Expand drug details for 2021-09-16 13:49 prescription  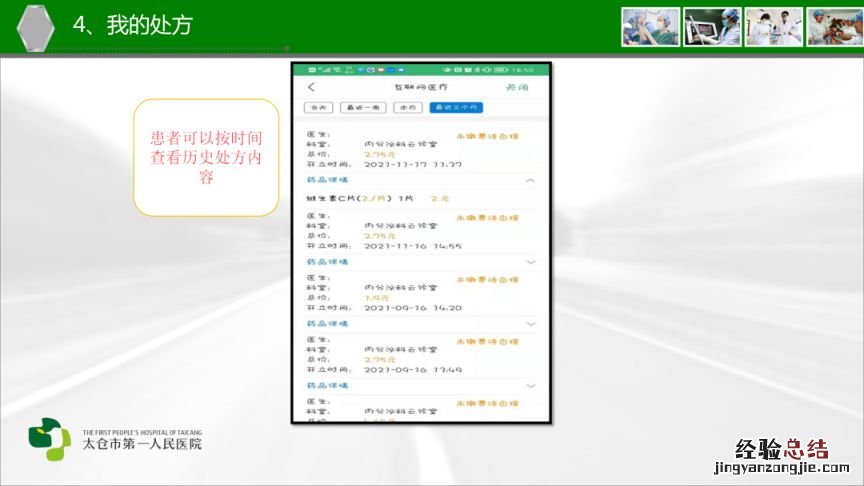530,386
